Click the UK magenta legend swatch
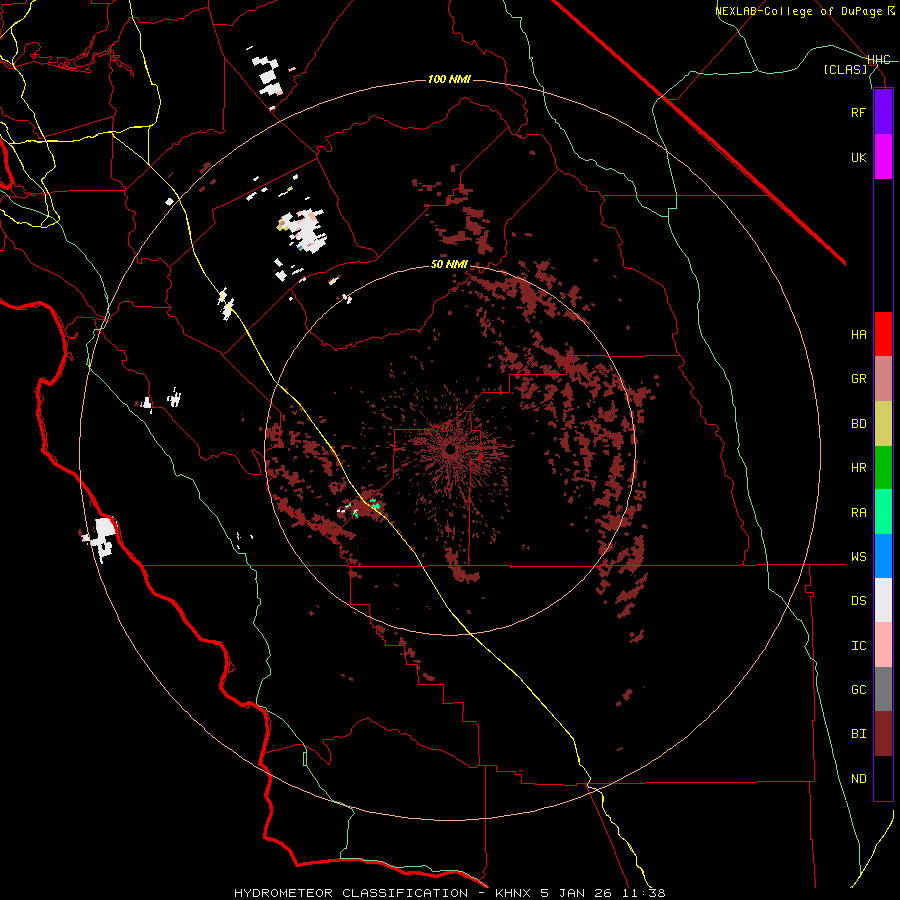Viewport: 900px width, 900px height. 883,157
